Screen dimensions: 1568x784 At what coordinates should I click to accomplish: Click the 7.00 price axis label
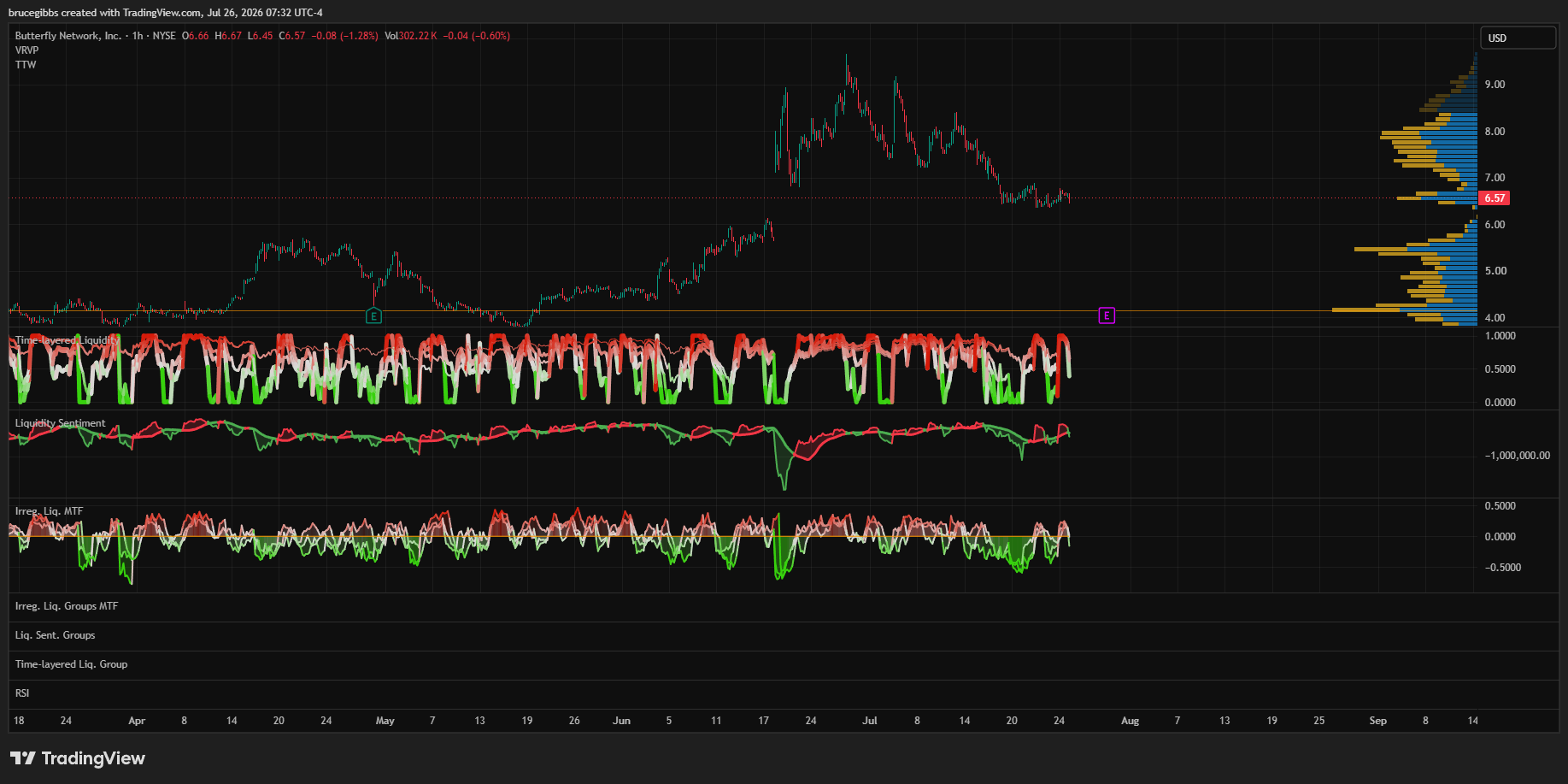point(1495,178)
